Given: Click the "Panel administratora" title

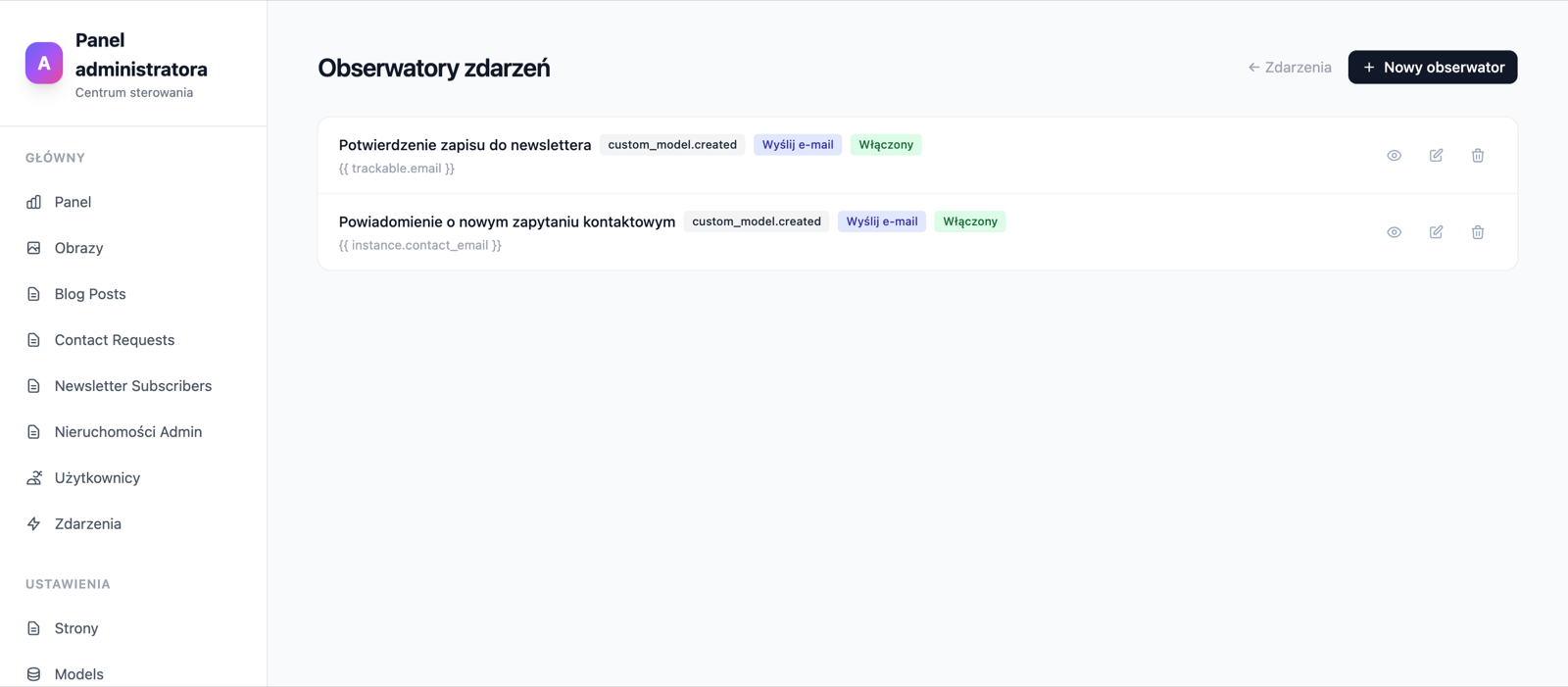Looking at the screenshot, I should click(x=141, y=55).
